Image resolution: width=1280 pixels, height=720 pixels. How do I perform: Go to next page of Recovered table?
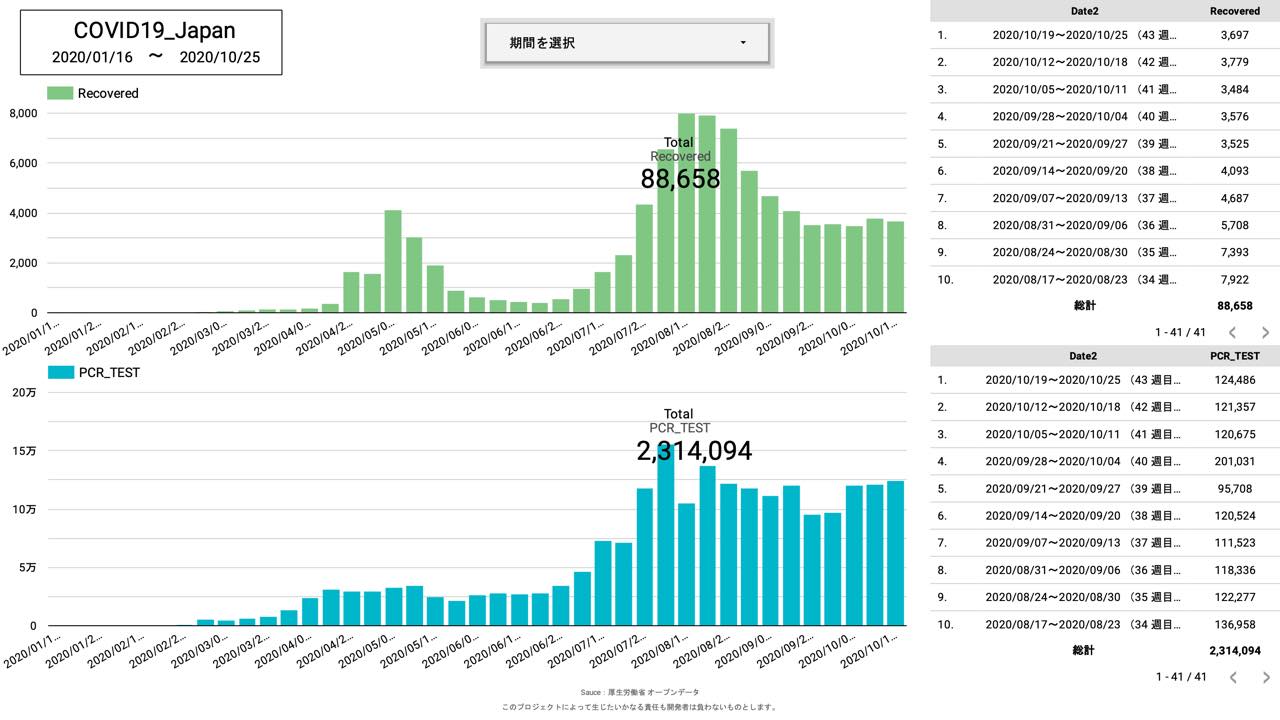click(1265, 332)
